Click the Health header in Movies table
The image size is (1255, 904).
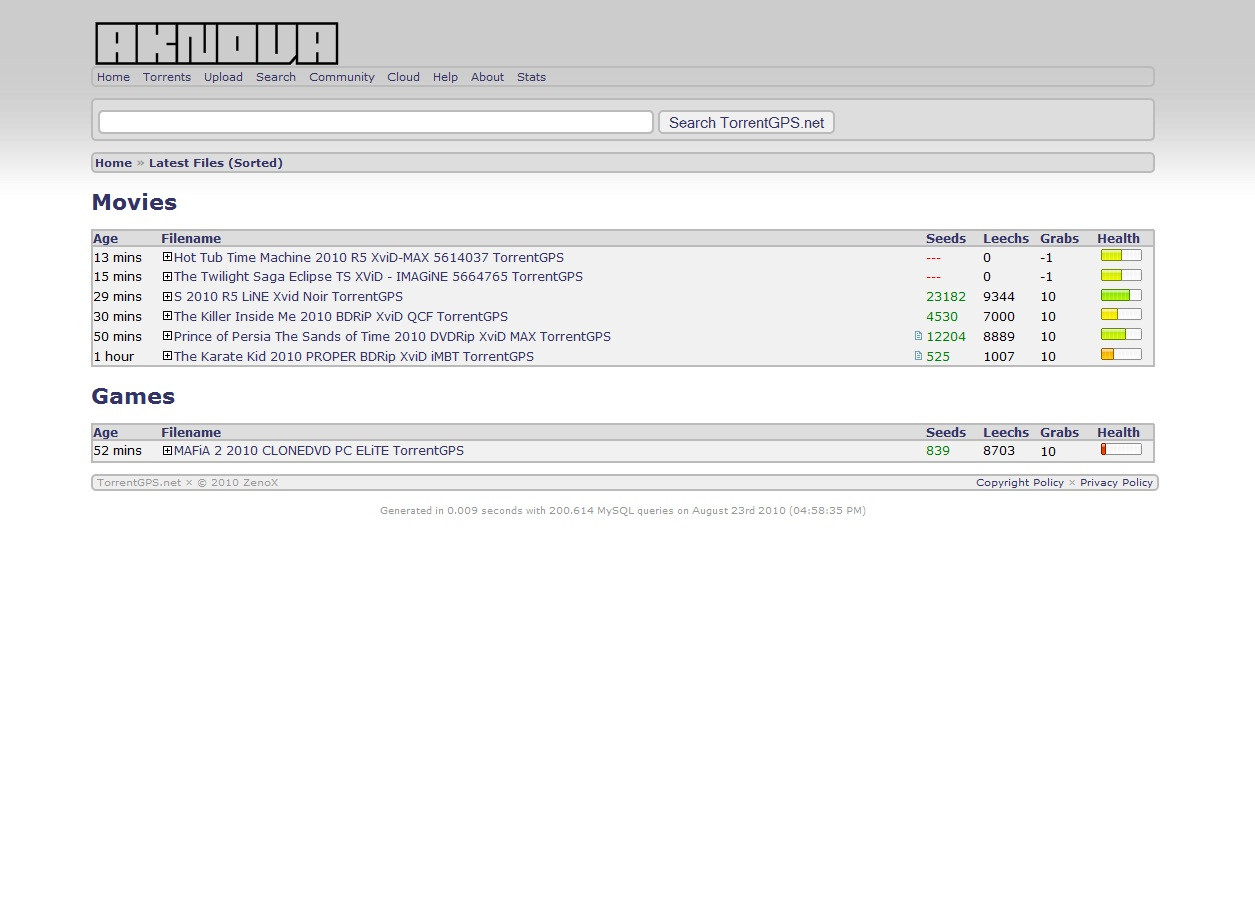point(1118,238)
